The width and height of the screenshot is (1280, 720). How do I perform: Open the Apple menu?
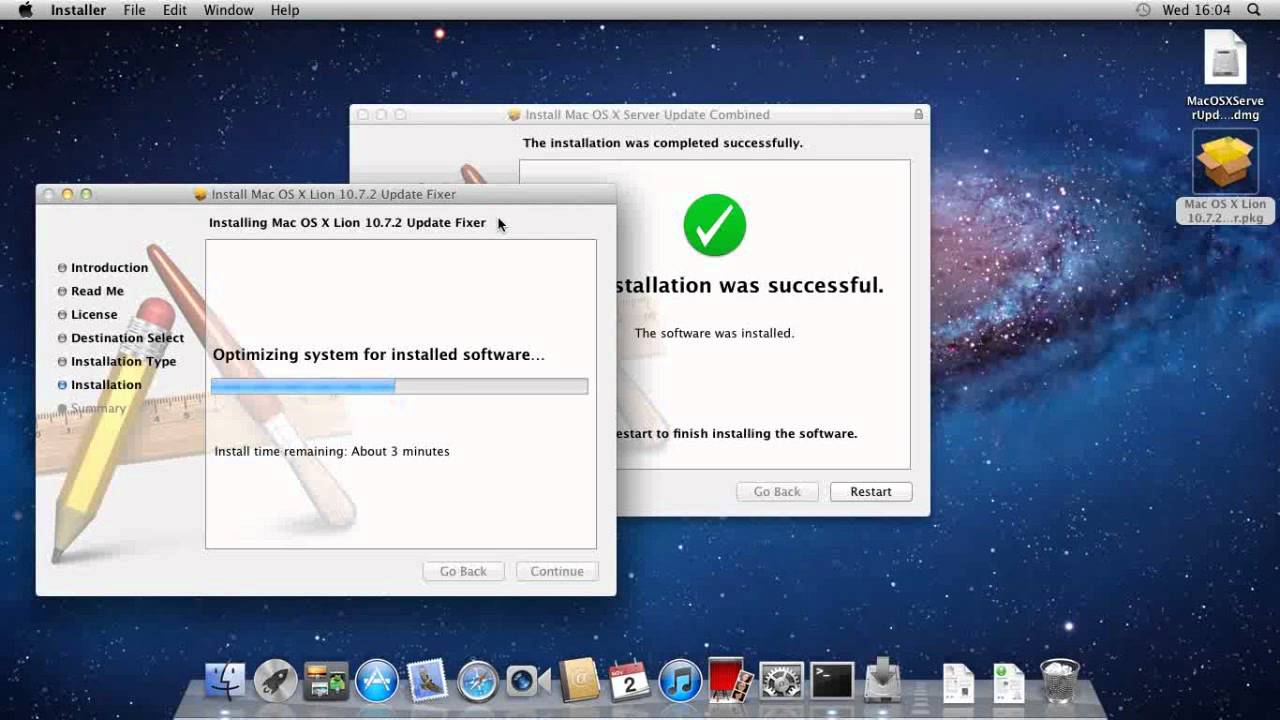[25, 10]
